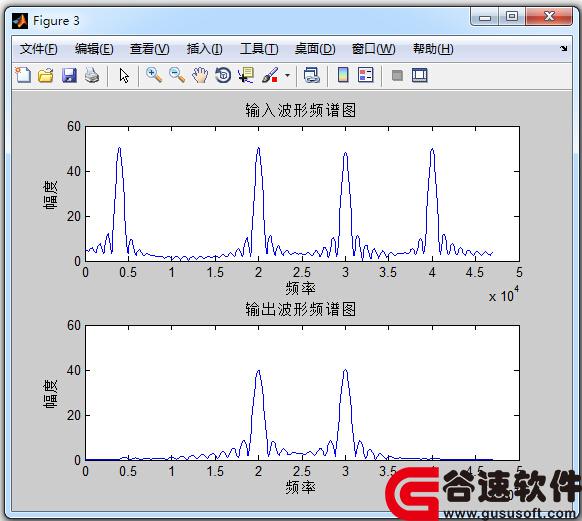Click the x 10⁴ exponent label
Viewport: 582px width, 521px height.
504,295
